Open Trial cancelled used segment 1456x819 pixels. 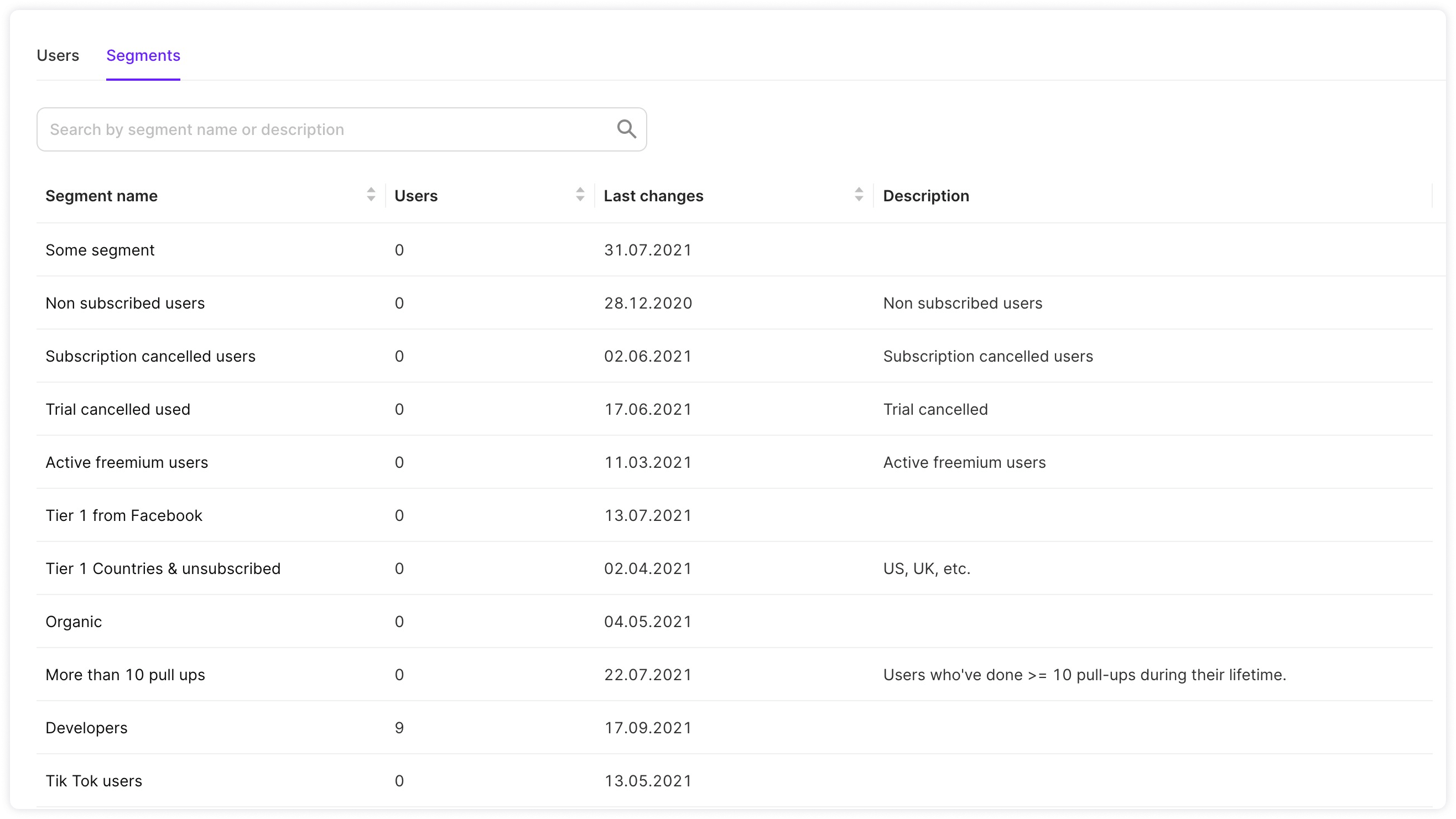coord(118,409)
